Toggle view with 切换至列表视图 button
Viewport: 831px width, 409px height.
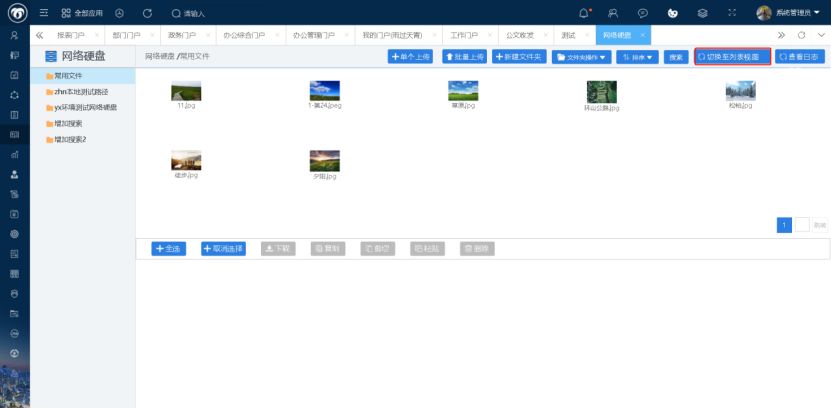click(732, 57)
